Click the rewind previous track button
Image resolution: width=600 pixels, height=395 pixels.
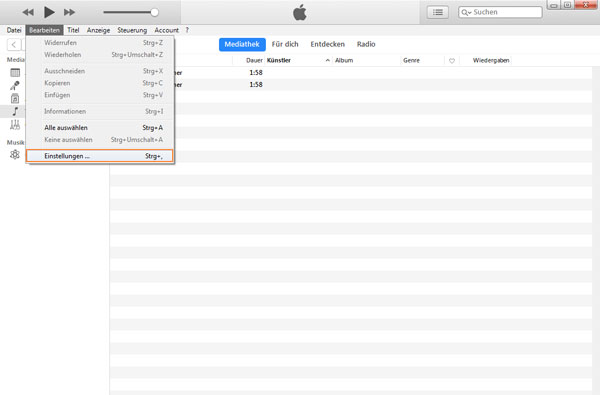coord(28,12)
